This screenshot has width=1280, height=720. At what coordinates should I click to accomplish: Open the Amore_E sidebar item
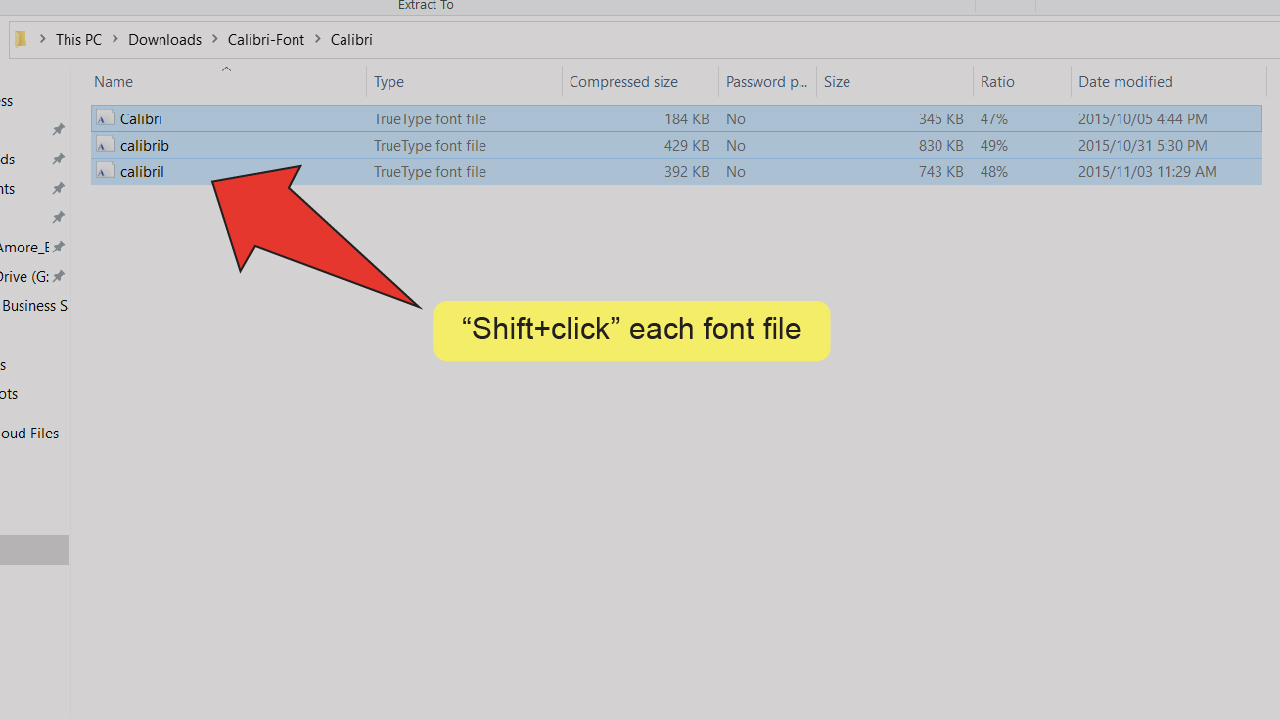coord(24,247)
